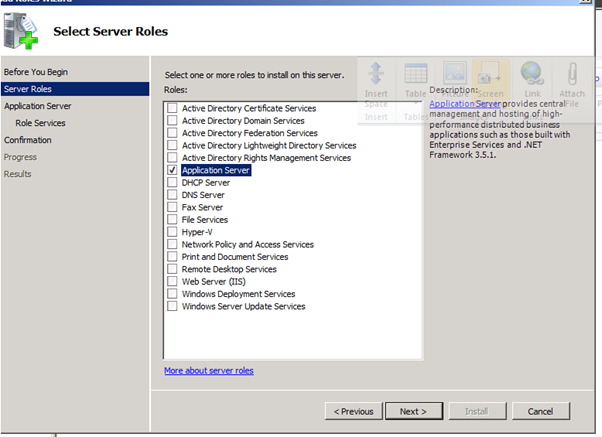Select Remote Desktop Services role label
Viewport: 602px width, 437px height.
click(229, 269)
